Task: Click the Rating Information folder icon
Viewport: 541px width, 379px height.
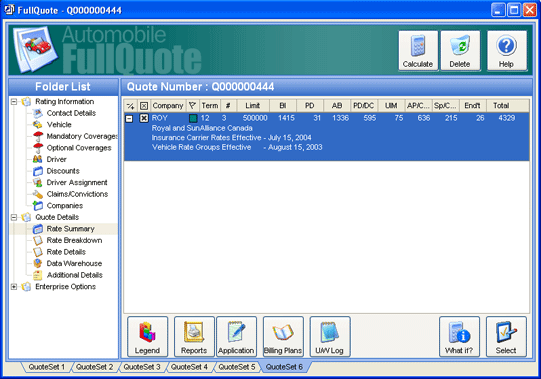Action: [26, 101]
